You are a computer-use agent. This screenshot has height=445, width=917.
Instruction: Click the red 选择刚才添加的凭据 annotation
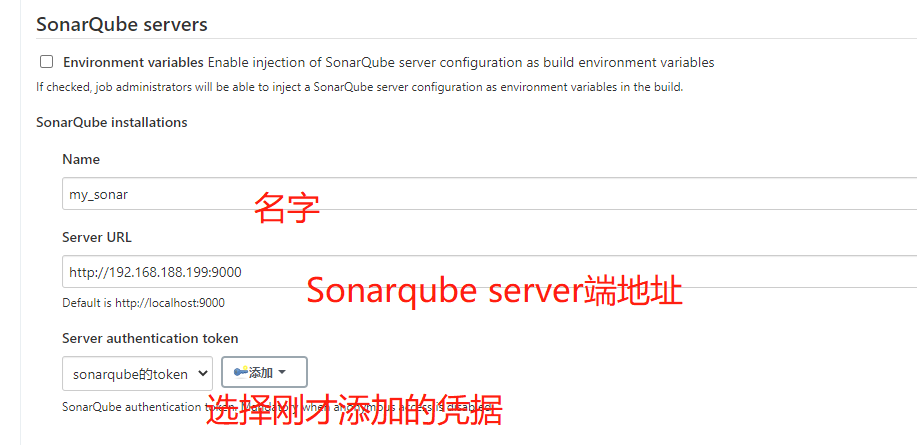[x=354, y=410]
